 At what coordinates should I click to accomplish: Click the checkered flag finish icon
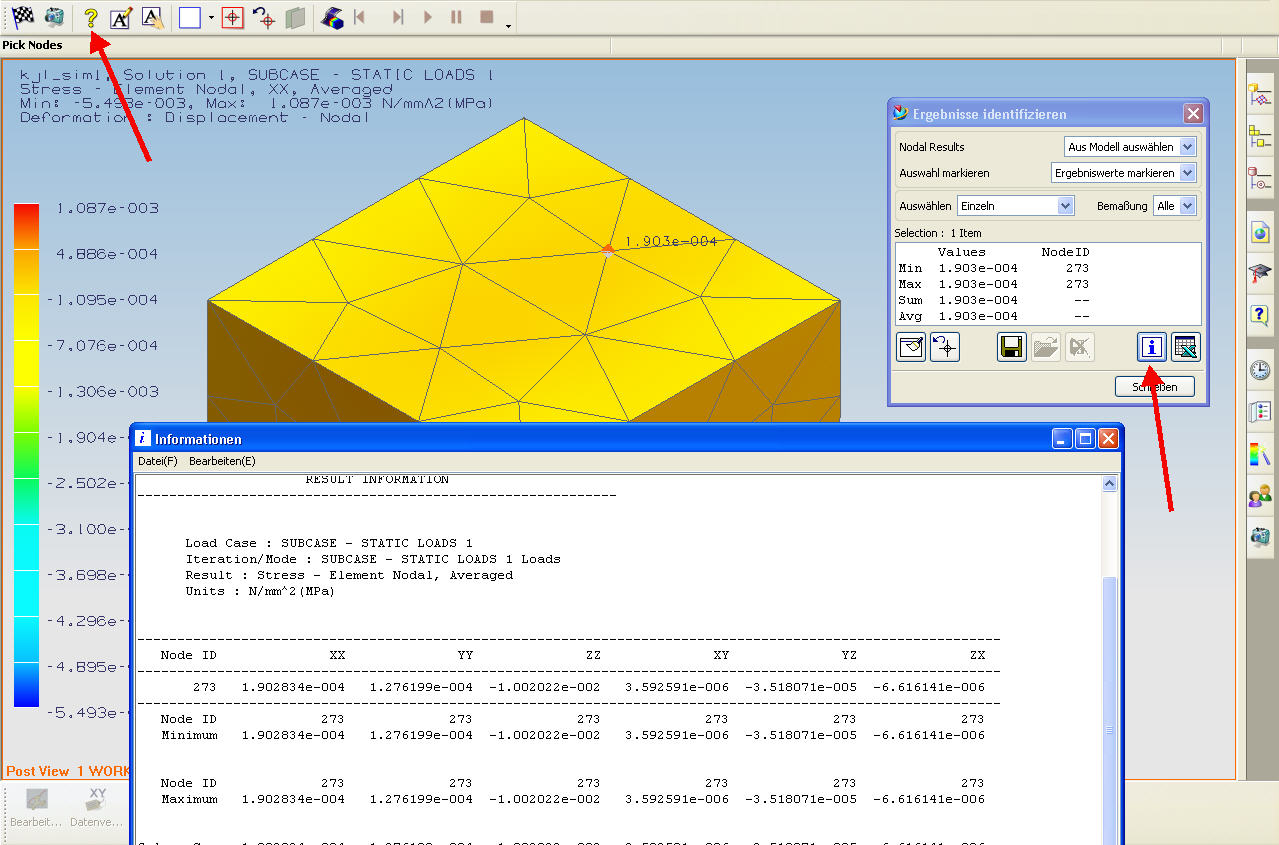pyautogui.click(x=22, y=17)
